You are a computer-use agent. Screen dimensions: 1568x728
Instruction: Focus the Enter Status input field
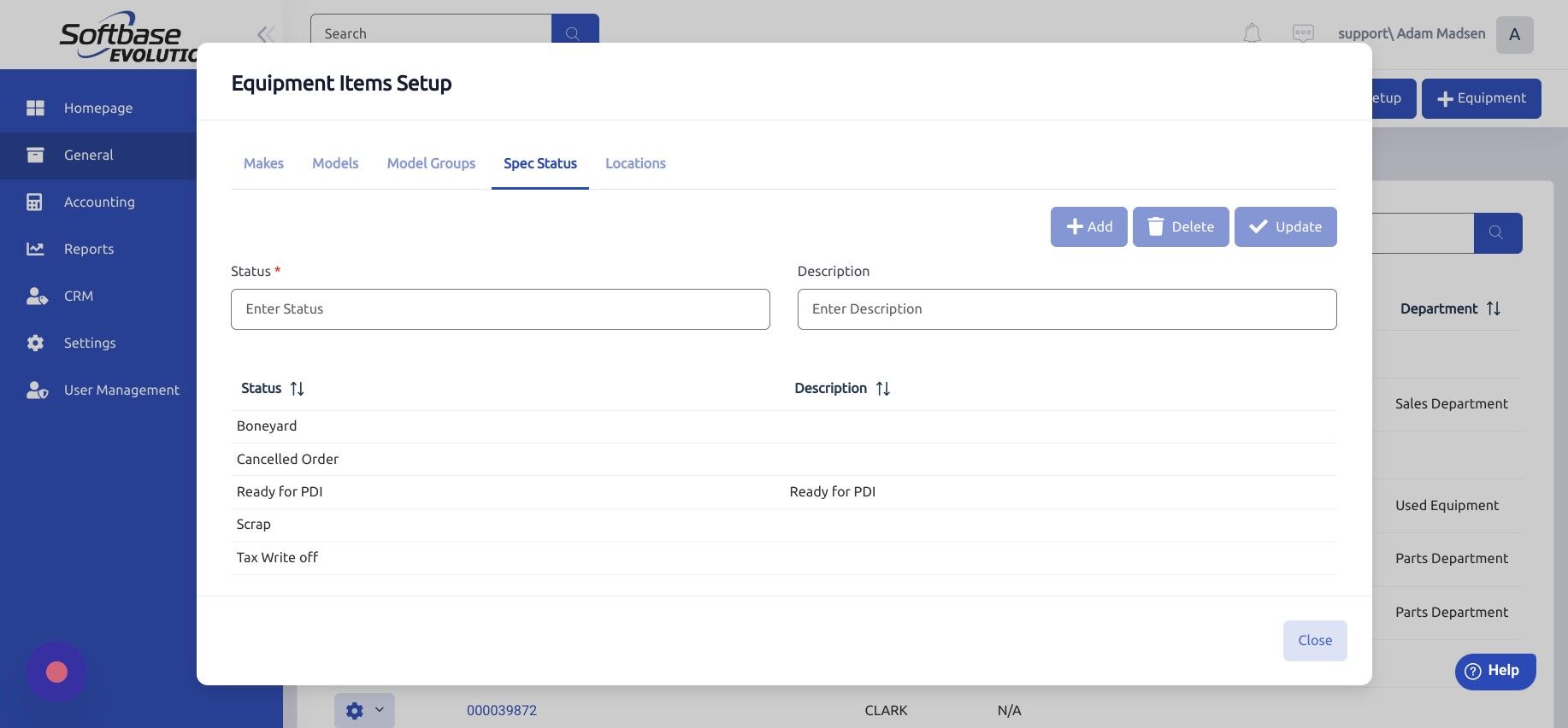(x=500, y=309)
